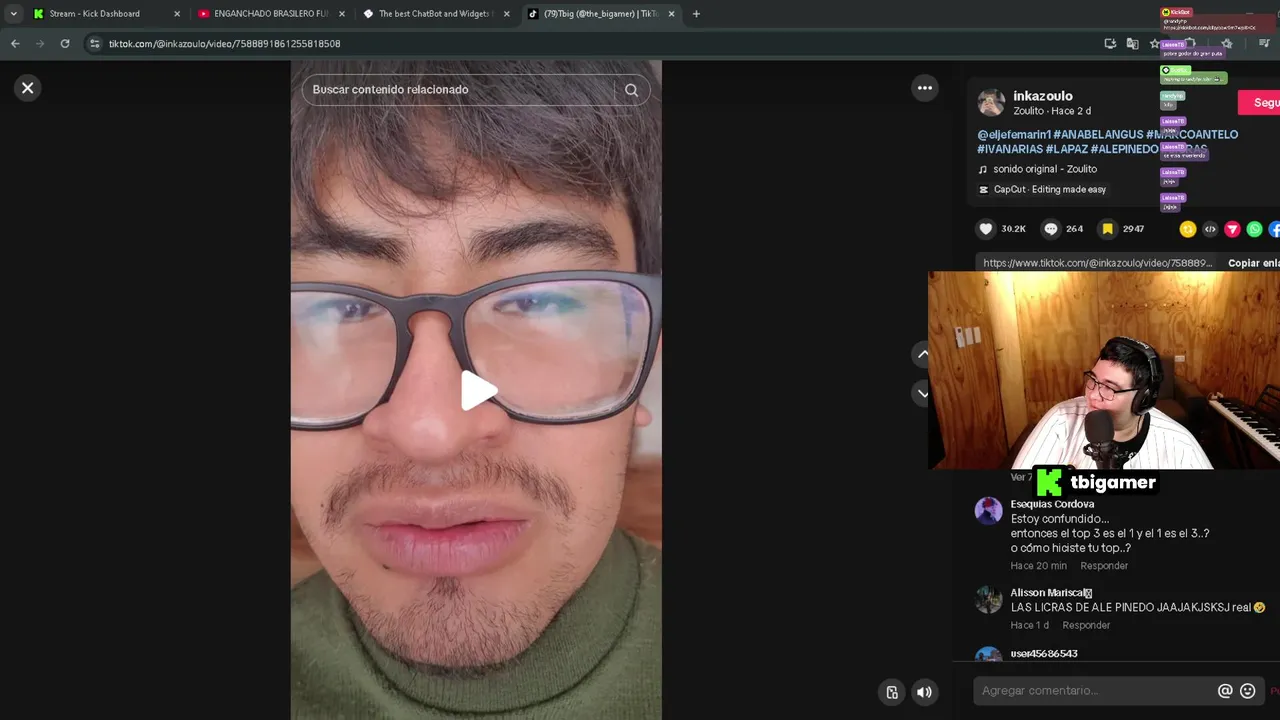The image size is (1280, 720).
Task: Click the search magnifier in related content bar
Action: pyautogui.click(x=631, y=90)
